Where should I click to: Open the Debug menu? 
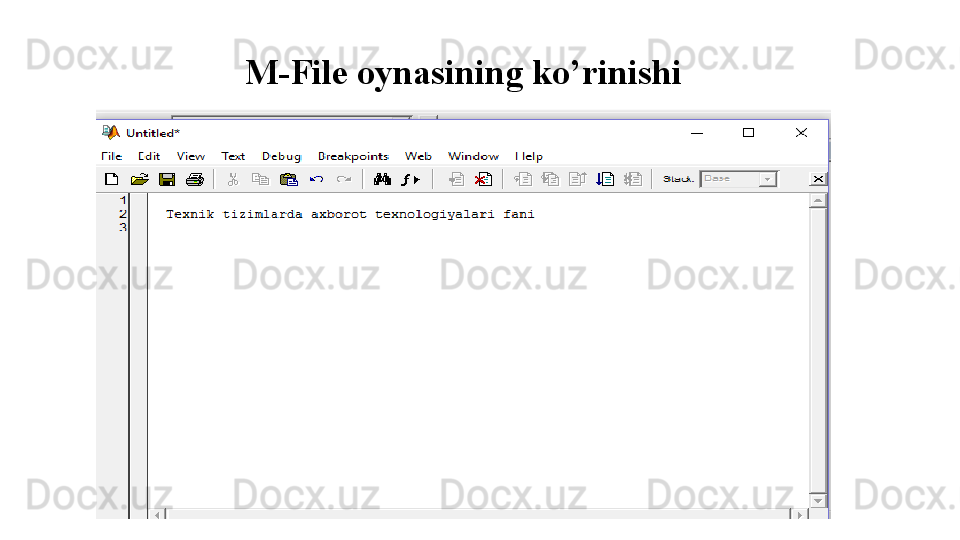tap(282, 156)
